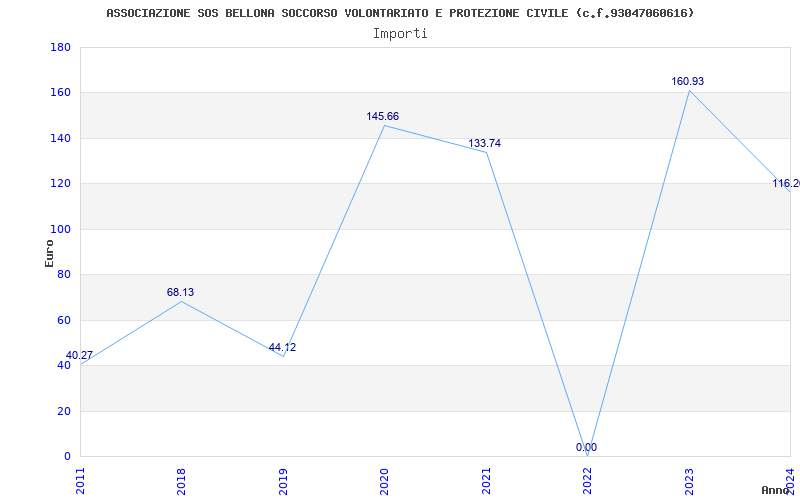Click the 100 y-axis tick label
Image resolution: width=800 pixels, height=500 pixels.
point(60,230)
